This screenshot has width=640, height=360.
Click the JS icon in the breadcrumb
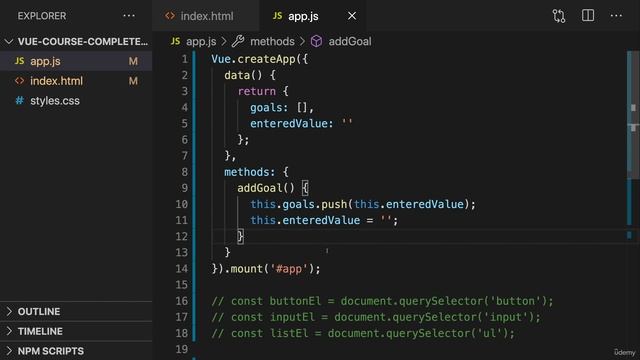176,41
